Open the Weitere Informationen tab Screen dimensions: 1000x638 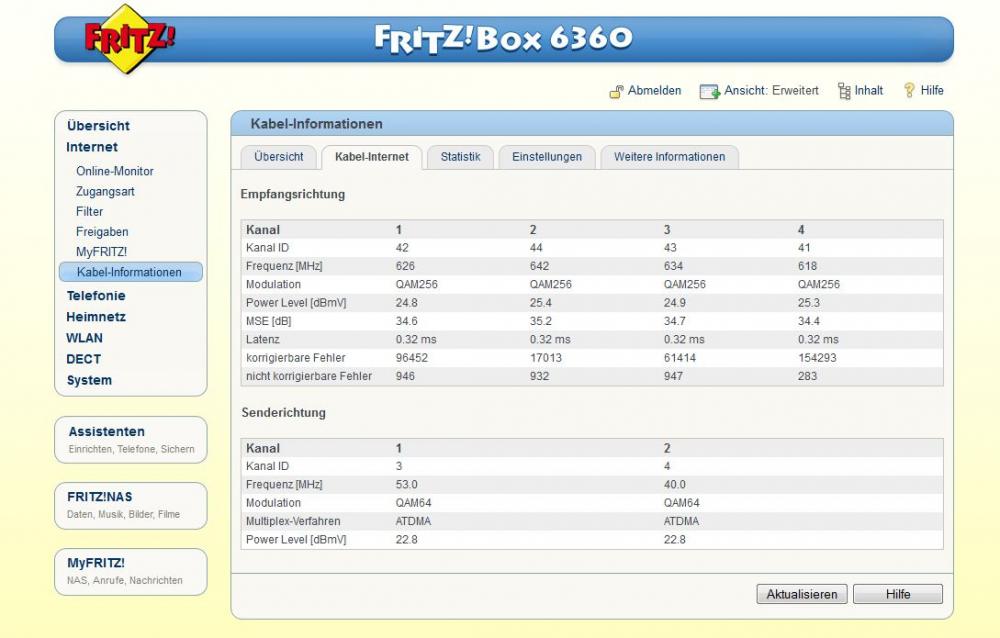tap(669, 157)
